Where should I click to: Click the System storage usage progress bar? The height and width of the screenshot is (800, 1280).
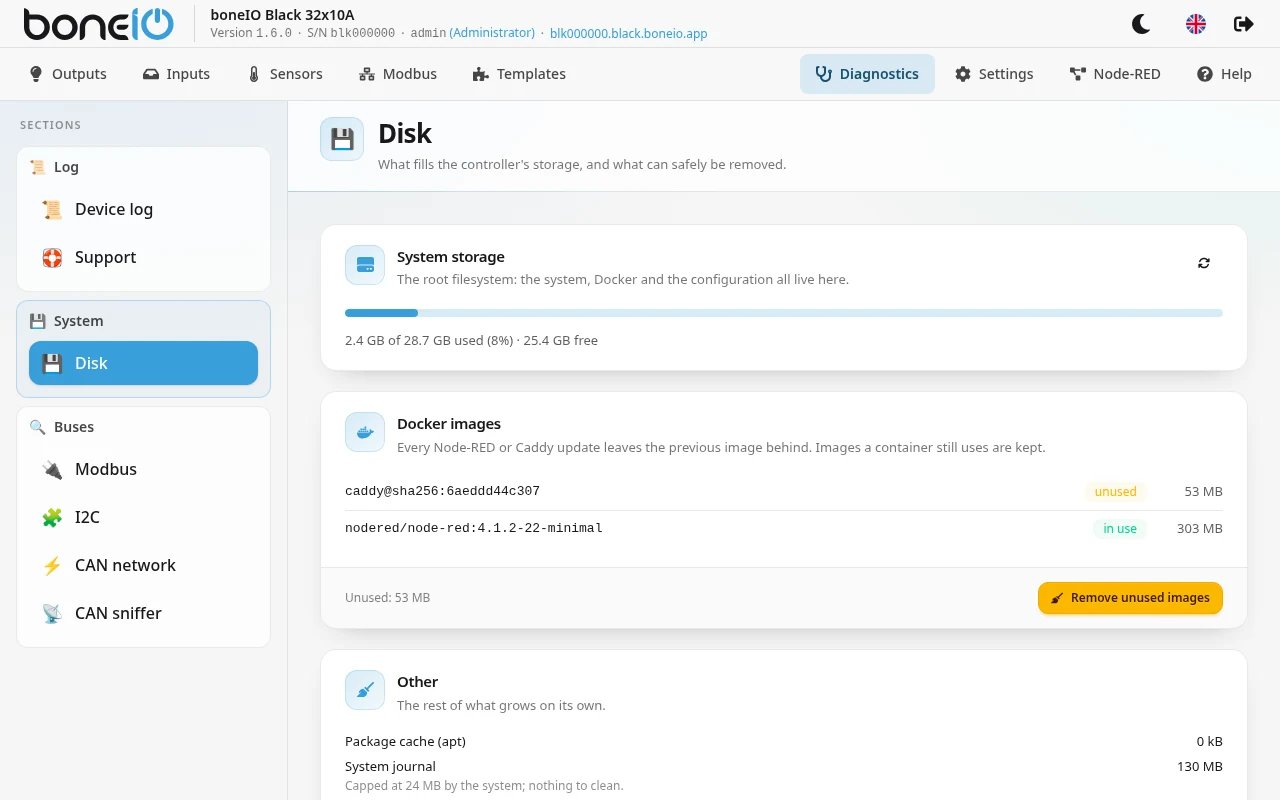(784, 313)
